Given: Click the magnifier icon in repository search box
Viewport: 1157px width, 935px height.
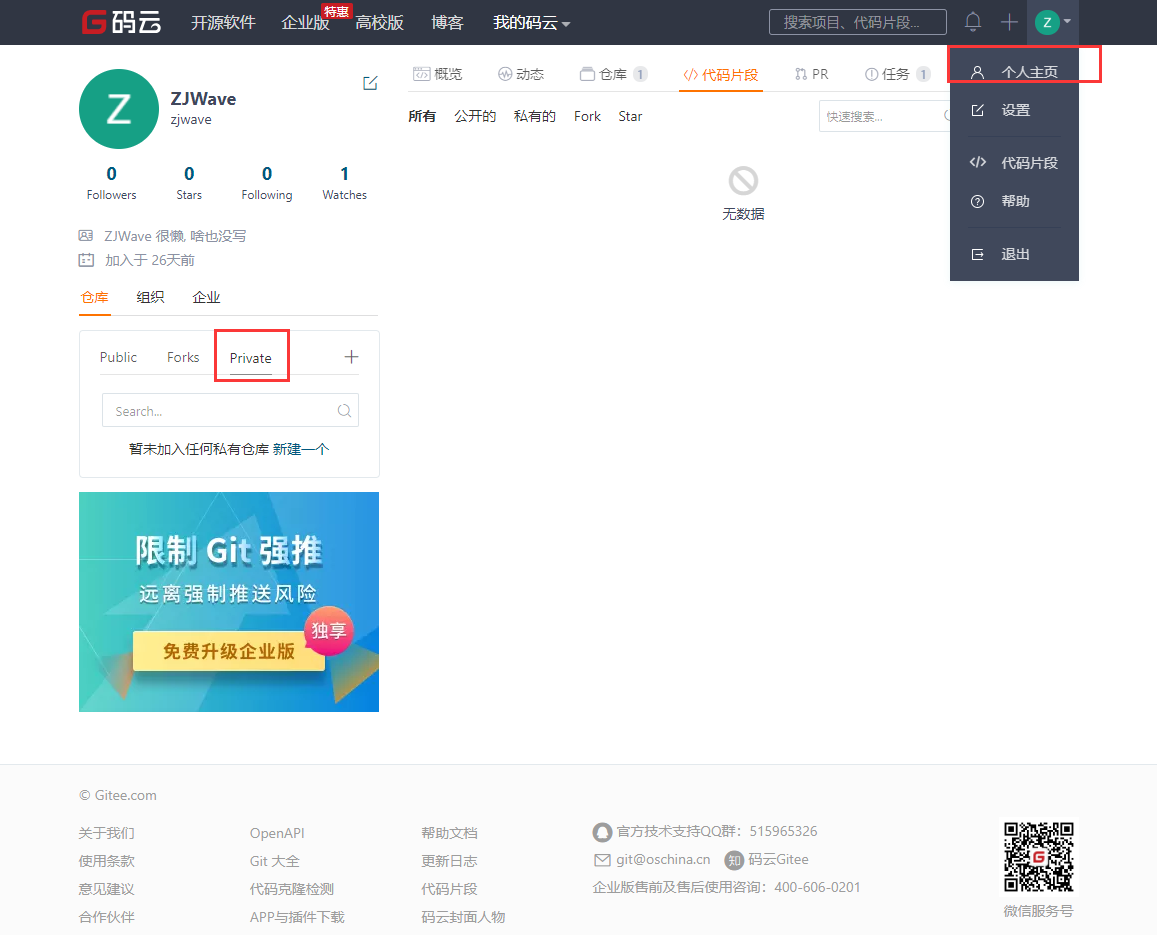Looking at the screenshot, I should [344, 410].
